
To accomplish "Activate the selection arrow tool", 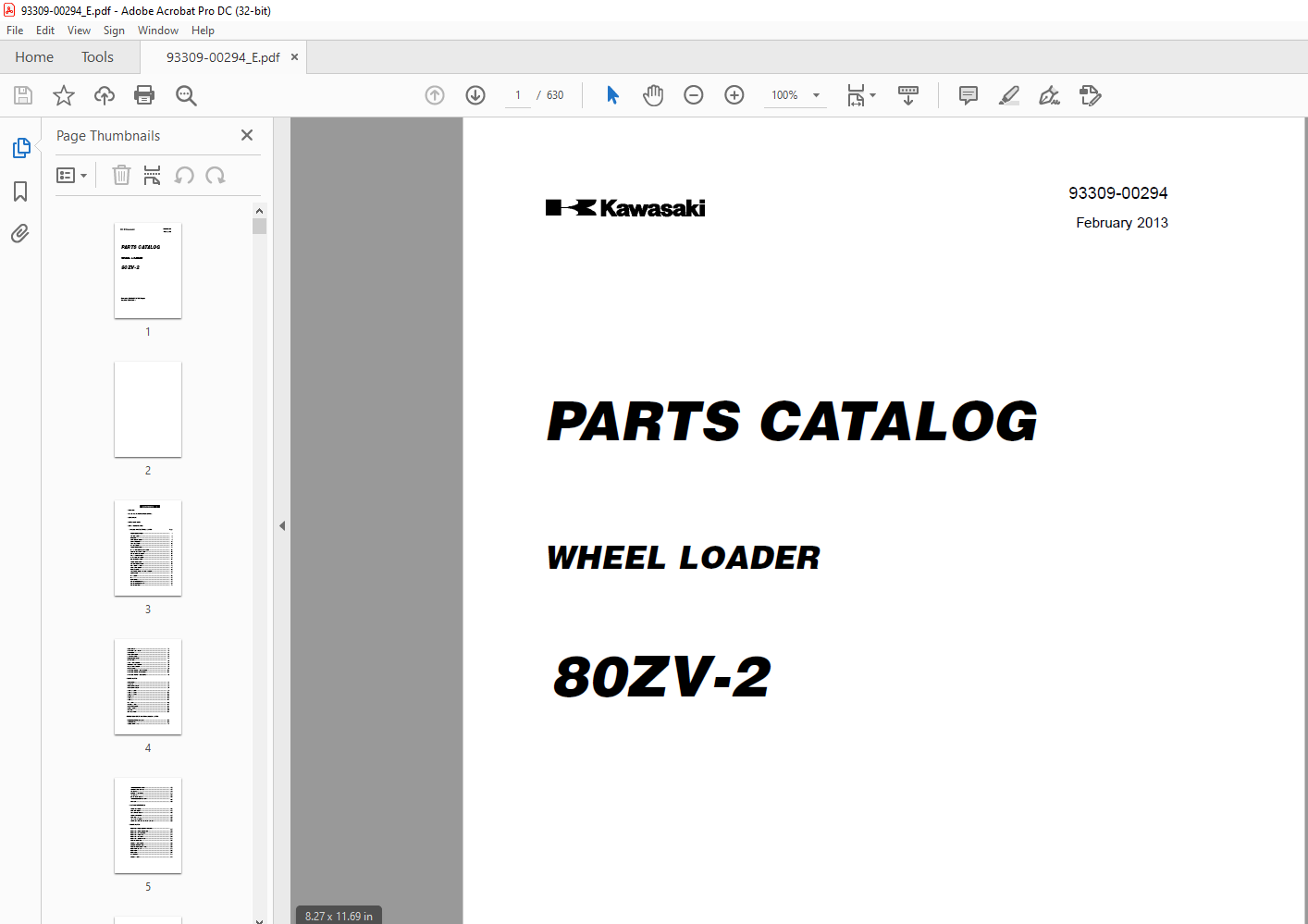I will point(612,95).
